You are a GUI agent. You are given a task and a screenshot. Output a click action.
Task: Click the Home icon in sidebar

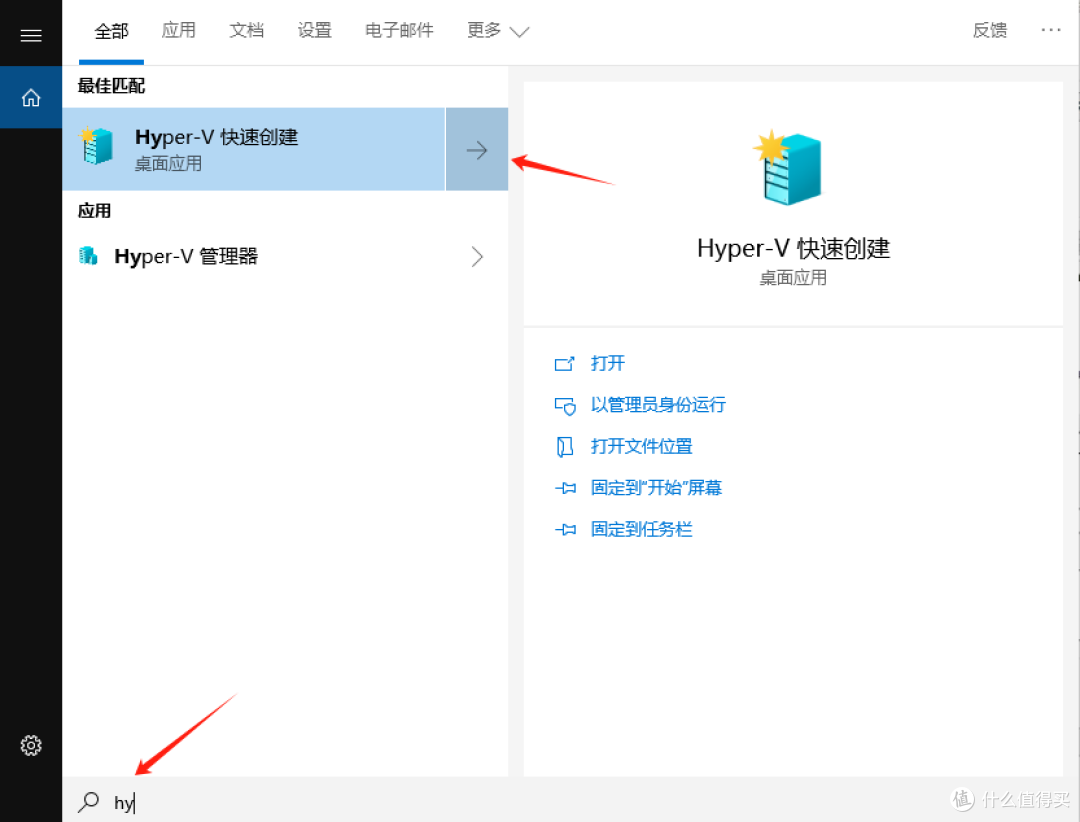click(31, 98)
